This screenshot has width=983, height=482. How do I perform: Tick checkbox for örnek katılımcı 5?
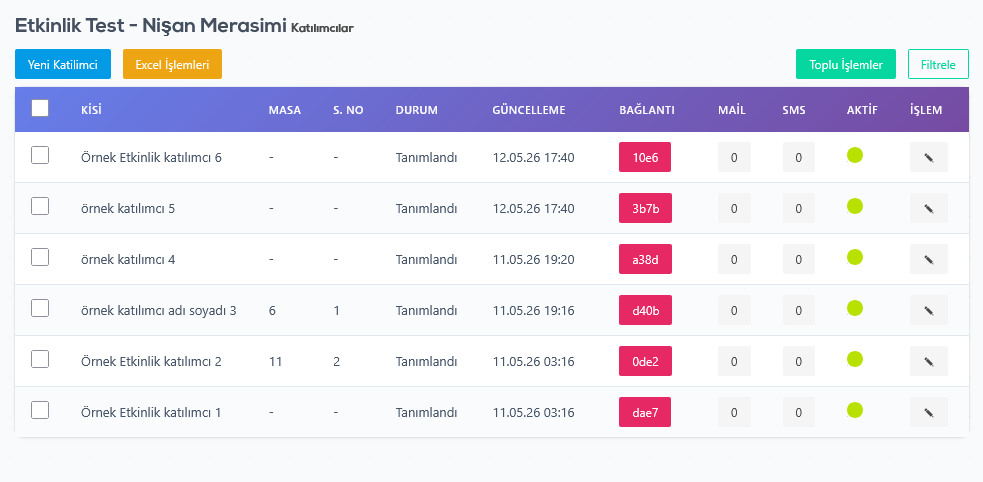40,206
